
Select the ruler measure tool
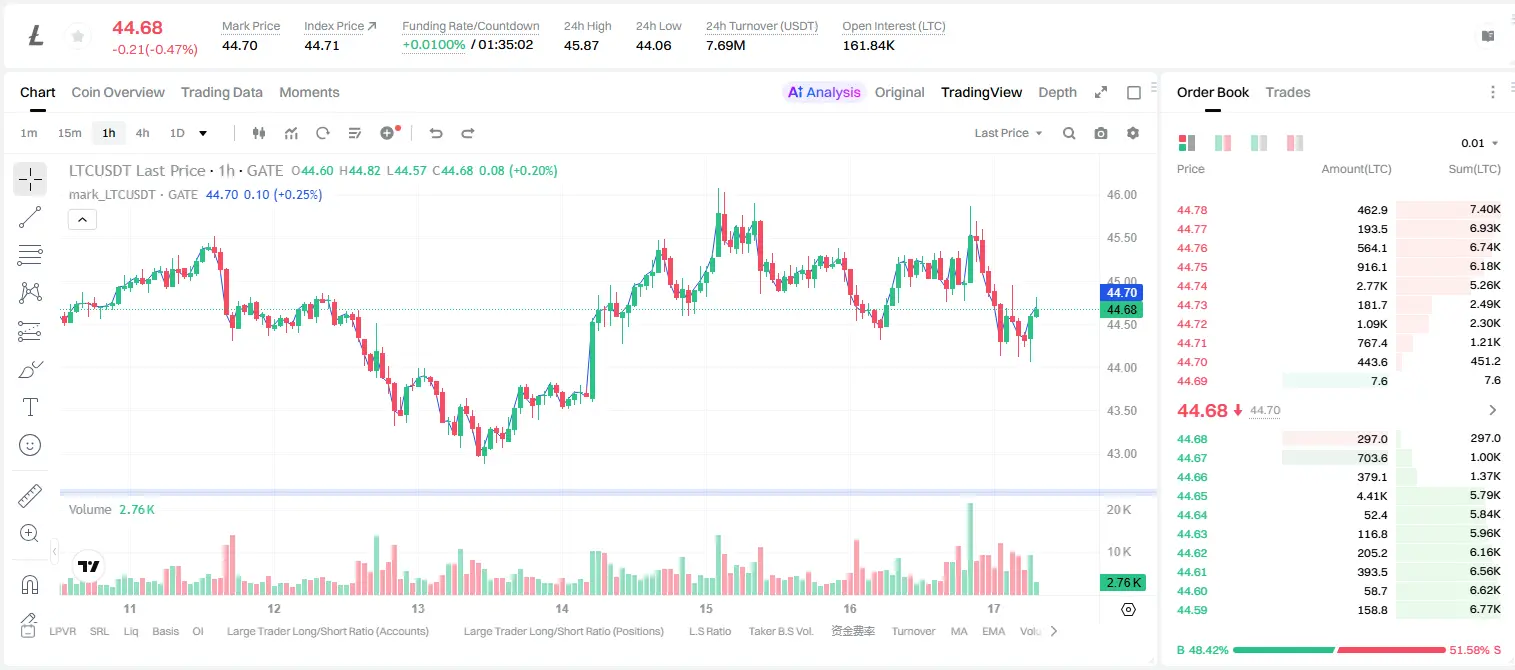tap(30, 496)
